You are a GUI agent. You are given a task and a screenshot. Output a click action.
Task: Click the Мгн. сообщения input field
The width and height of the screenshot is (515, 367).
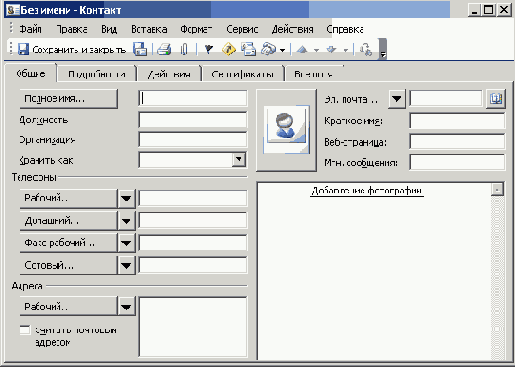[x=457, y=163]
